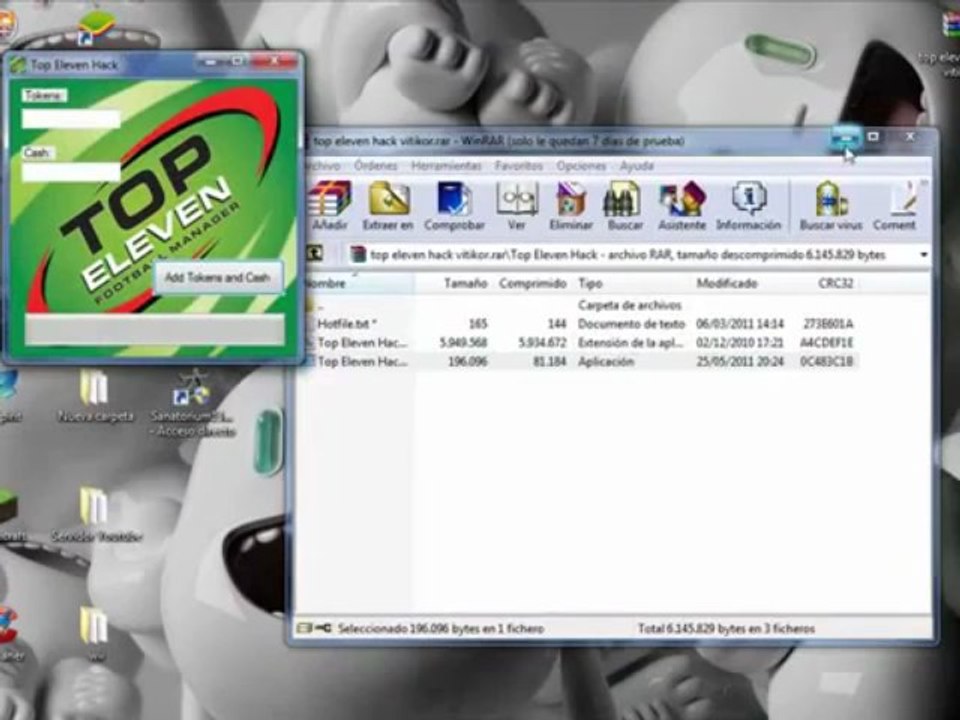This screenshot has height=720, width=960.
Task: Select the parent folder row (Carpeta de archivos)
Action: tap(580, 305)
